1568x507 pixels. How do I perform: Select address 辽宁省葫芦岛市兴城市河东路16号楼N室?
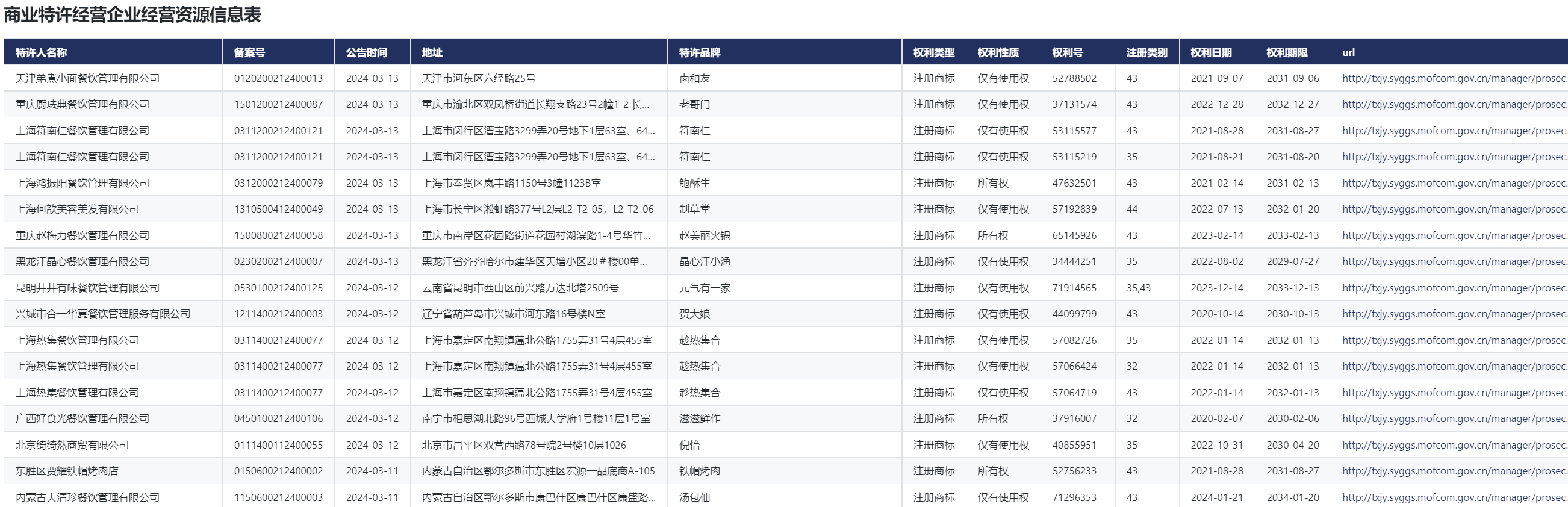point(514,314)
